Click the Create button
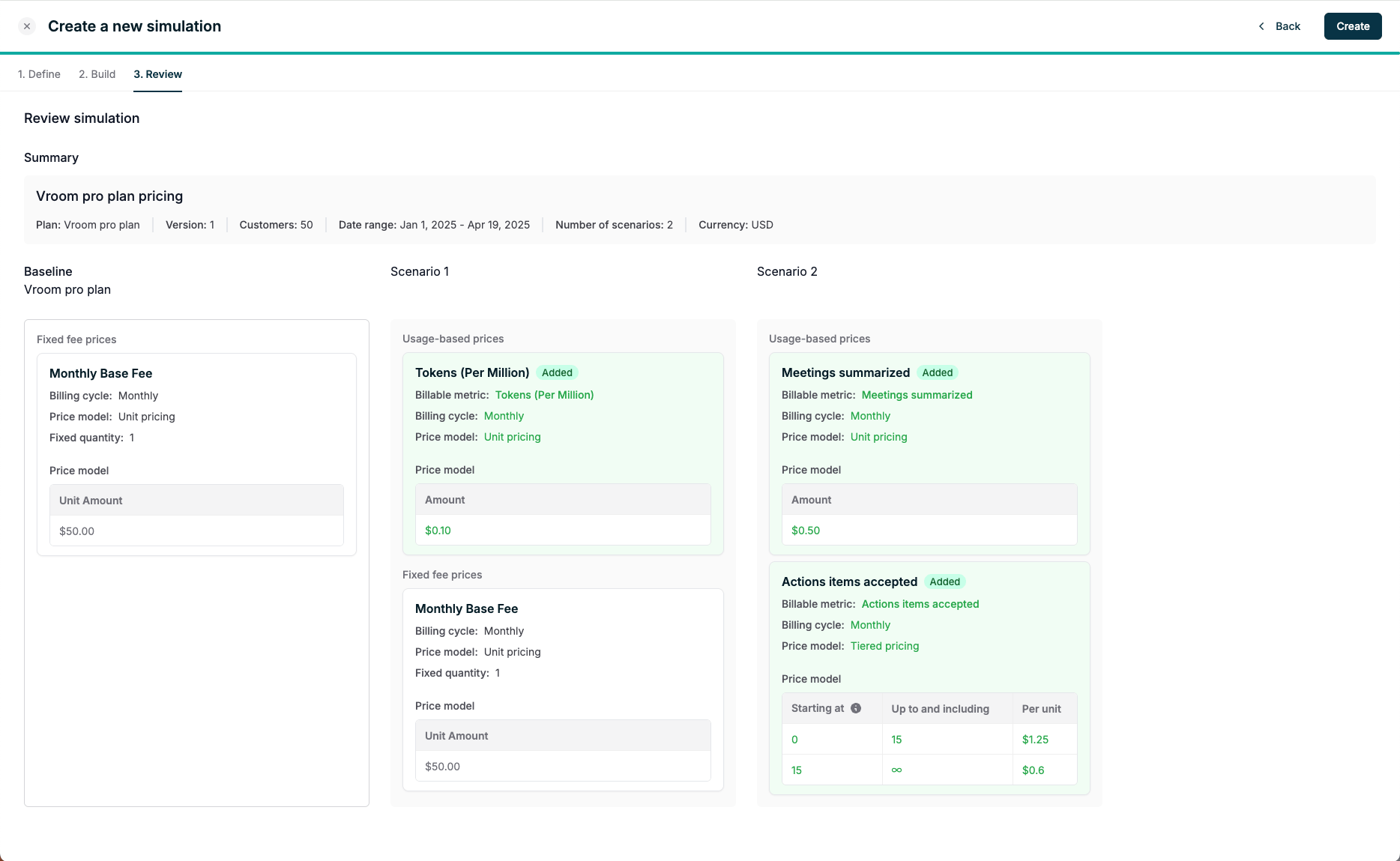 coord(1353,26)
